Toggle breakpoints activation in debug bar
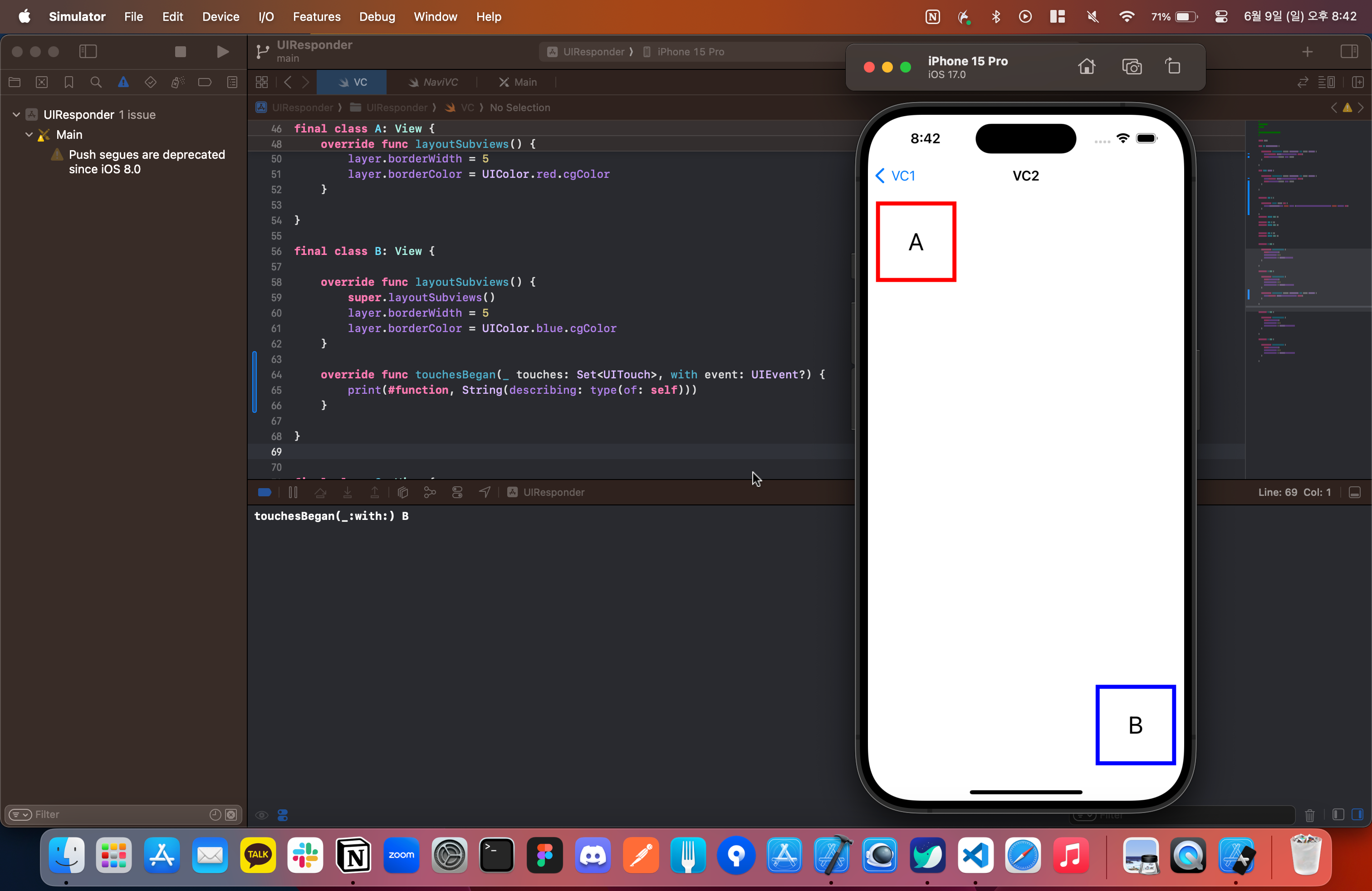Viewport: 1372px width, 891px height. tap(265, 492)
